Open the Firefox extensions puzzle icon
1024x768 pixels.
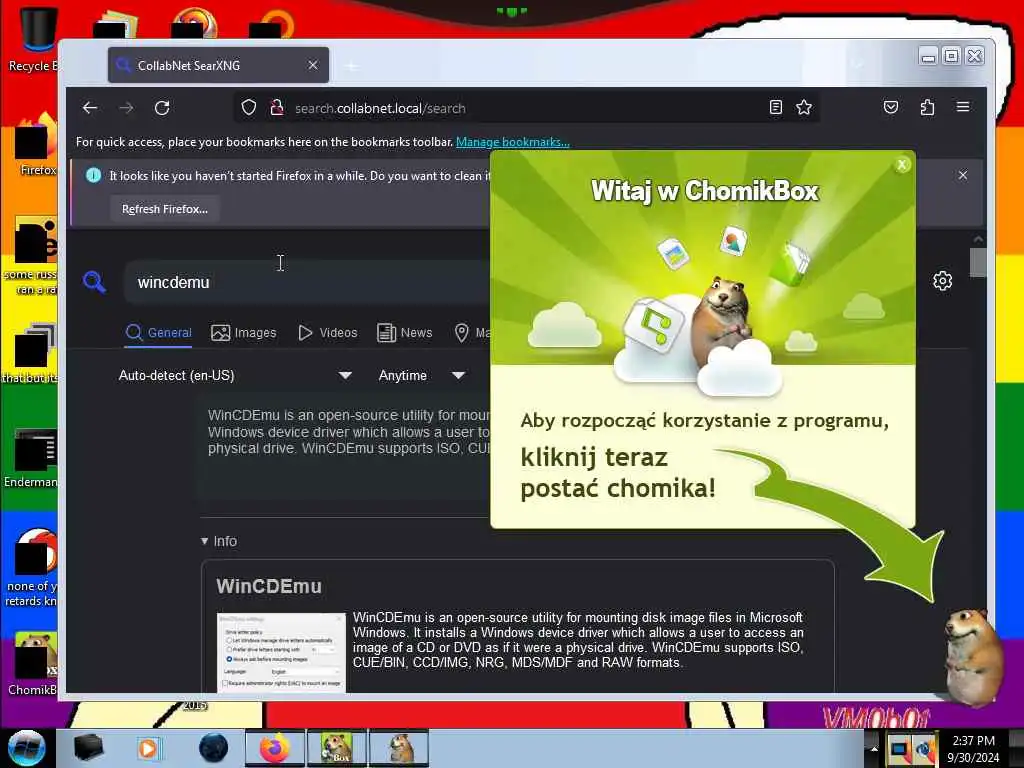point(927,107)
